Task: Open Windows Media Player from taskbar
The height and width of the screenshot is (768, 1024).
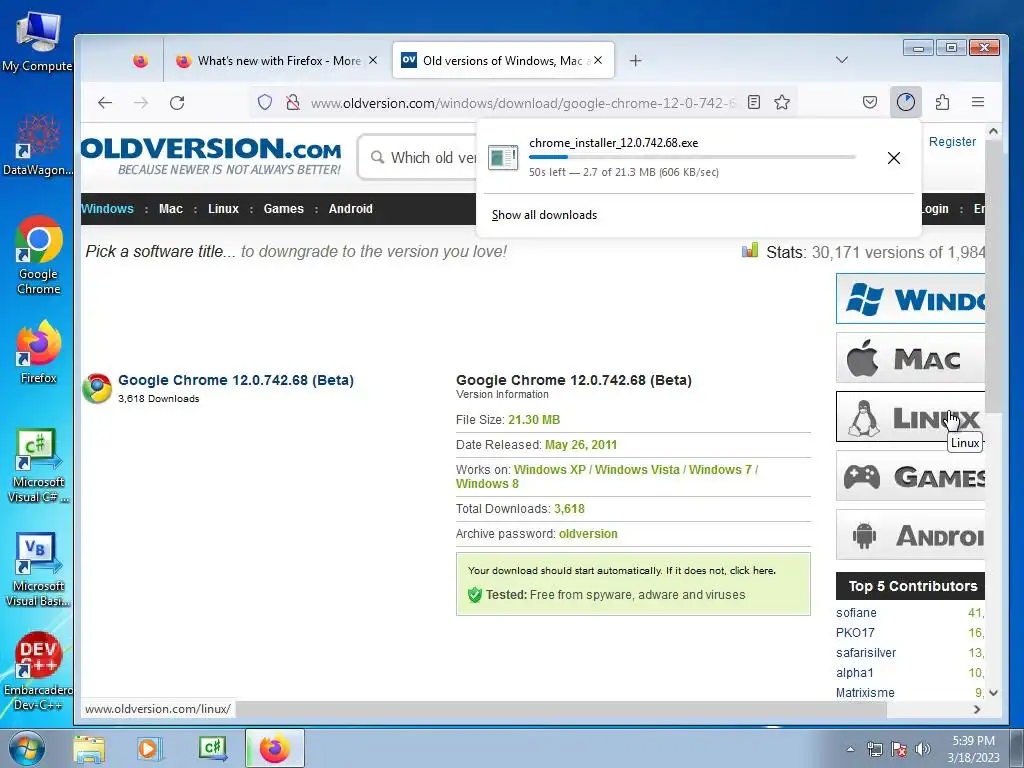Action: pos(148,749)
